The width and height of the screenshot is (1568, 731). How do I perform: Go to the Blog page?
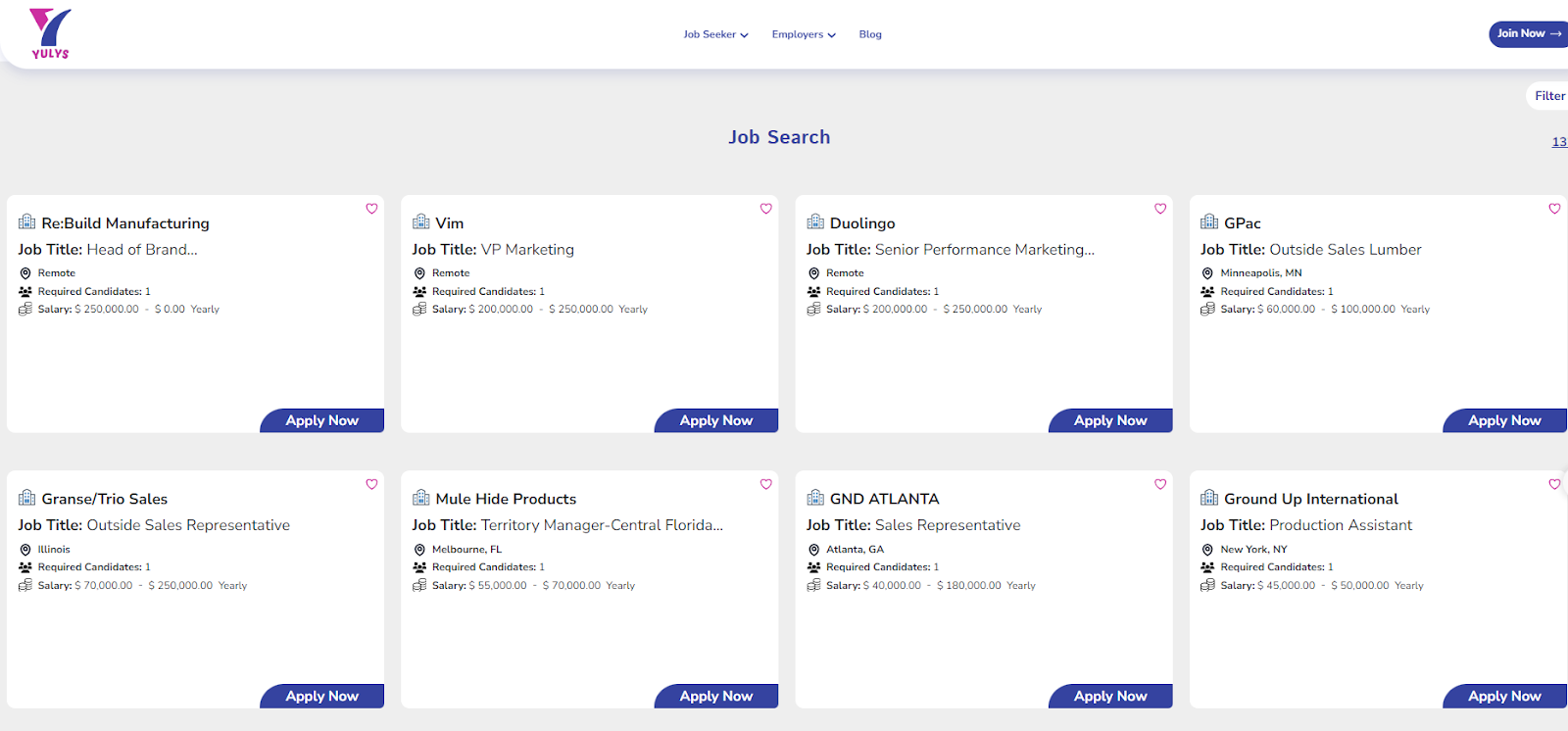[870, 34]
